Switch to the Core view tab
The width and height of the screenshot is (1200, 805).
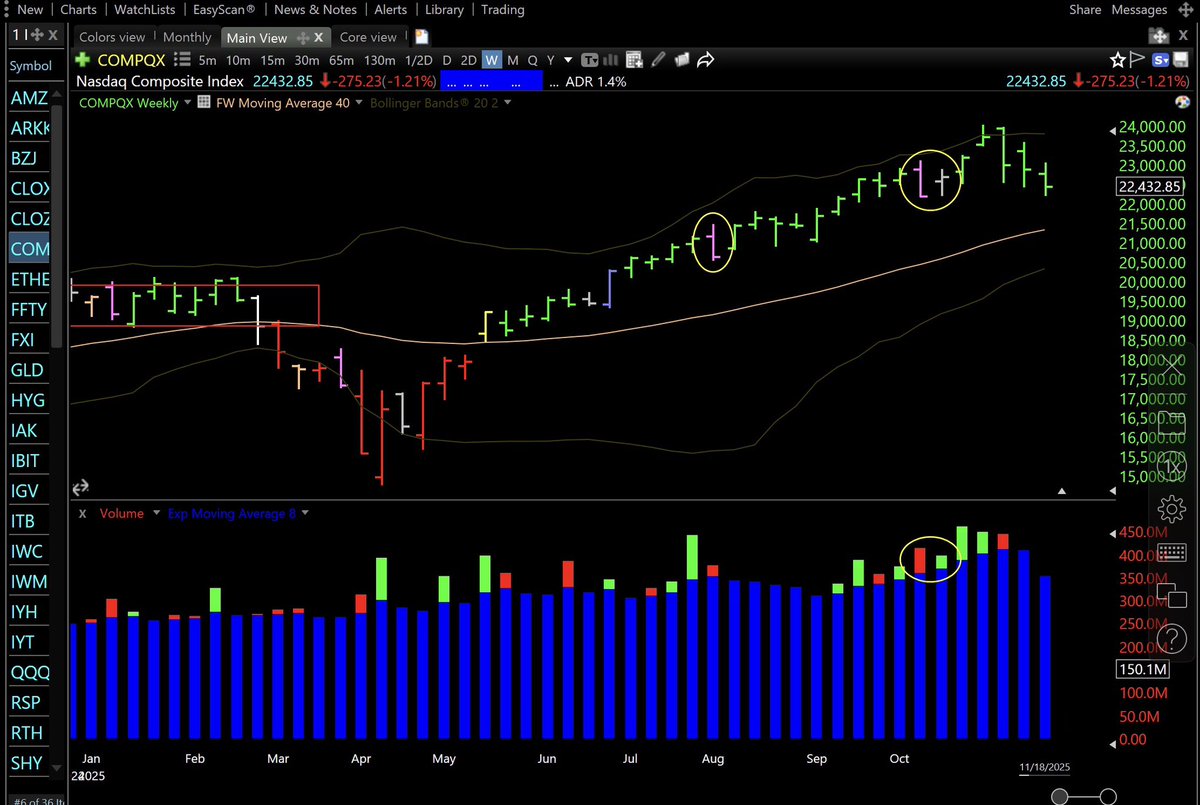pyautogui.click(x=366, y=36)
